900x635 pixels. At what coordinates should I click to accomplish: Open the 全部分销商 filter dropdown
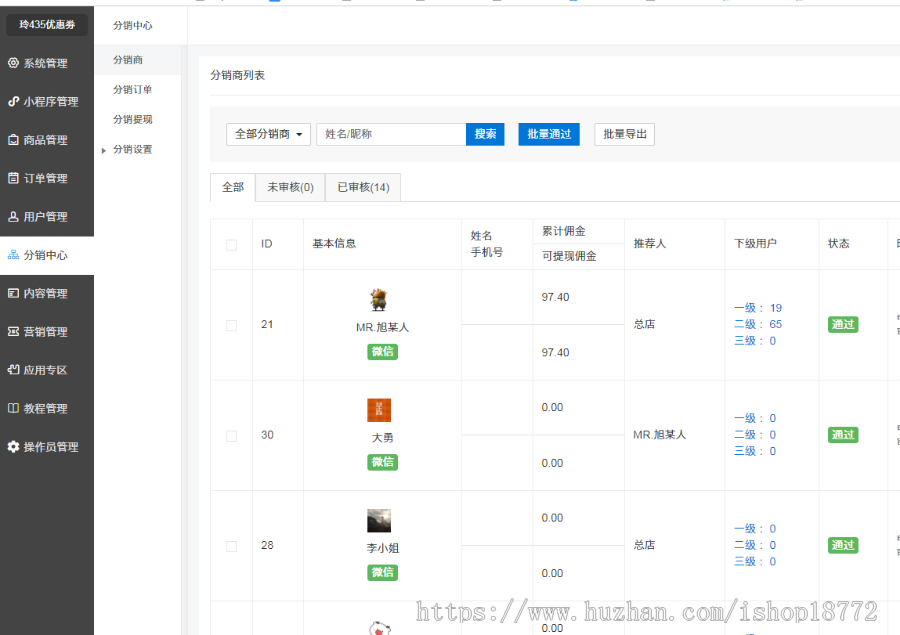coord(266,133)
